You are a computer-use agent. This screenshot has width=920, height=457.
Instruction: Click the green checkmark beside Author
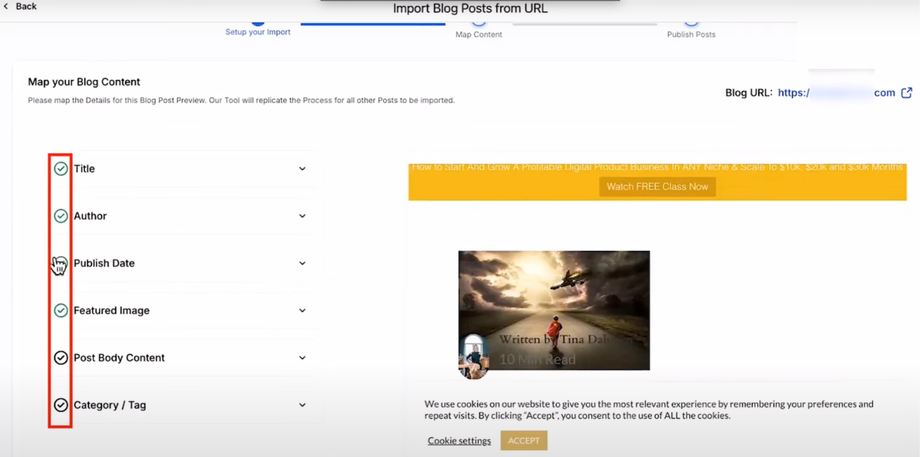tap(61, 216)
